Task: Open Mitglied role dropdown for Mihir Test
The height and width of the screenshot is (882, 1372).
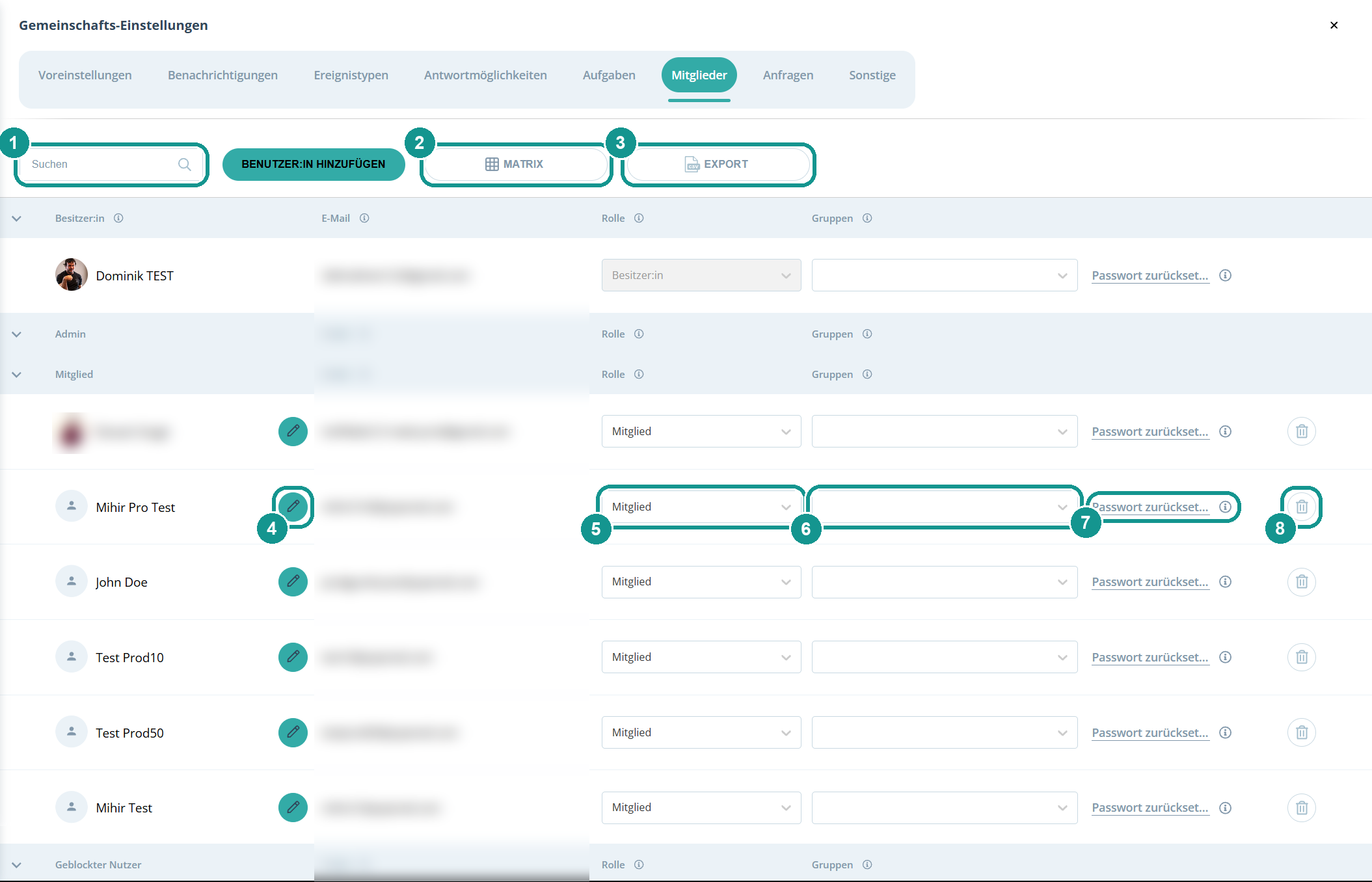Action: [701, 808]
